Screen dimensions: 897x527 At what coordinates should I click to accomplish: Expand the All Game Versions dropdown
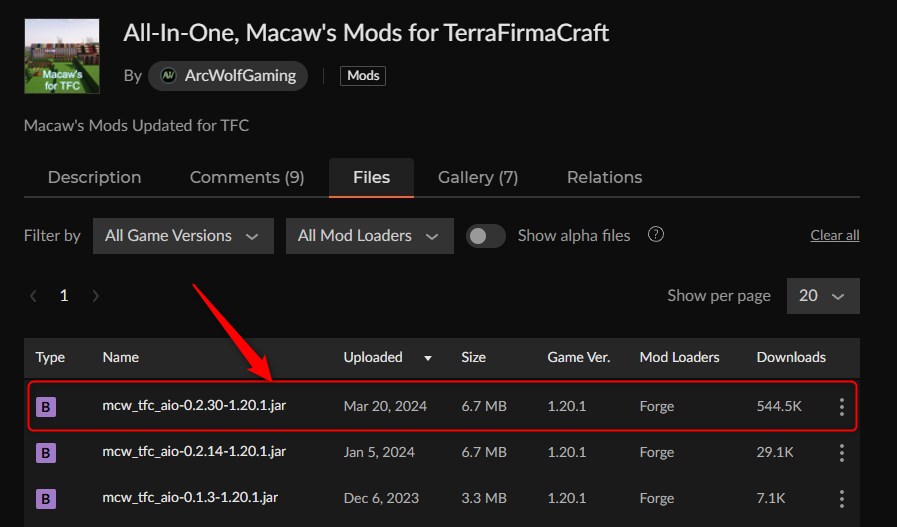click(183, 236)
